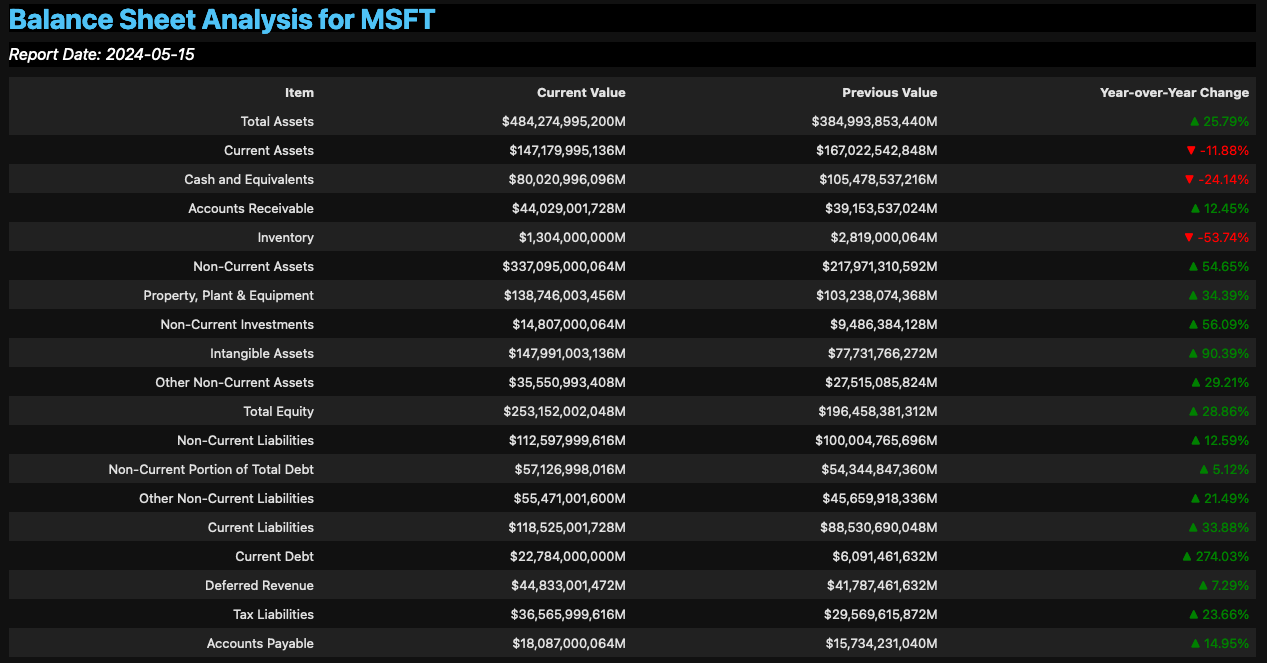Click the Item column header
Image resolution: width=1267 pixels, height=663 pixels.
(299, 93)
